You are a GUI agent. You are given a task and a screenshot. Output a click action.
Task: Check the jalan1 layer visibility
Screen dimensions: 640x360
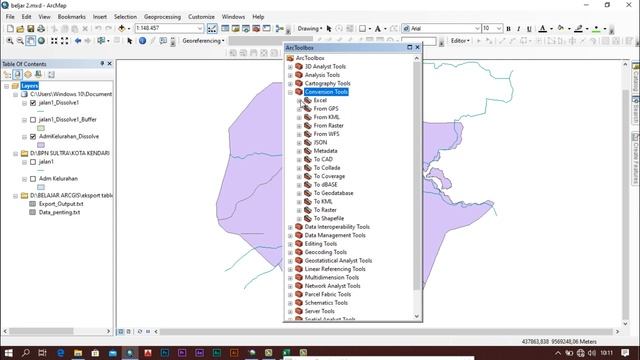pos(33,162)
